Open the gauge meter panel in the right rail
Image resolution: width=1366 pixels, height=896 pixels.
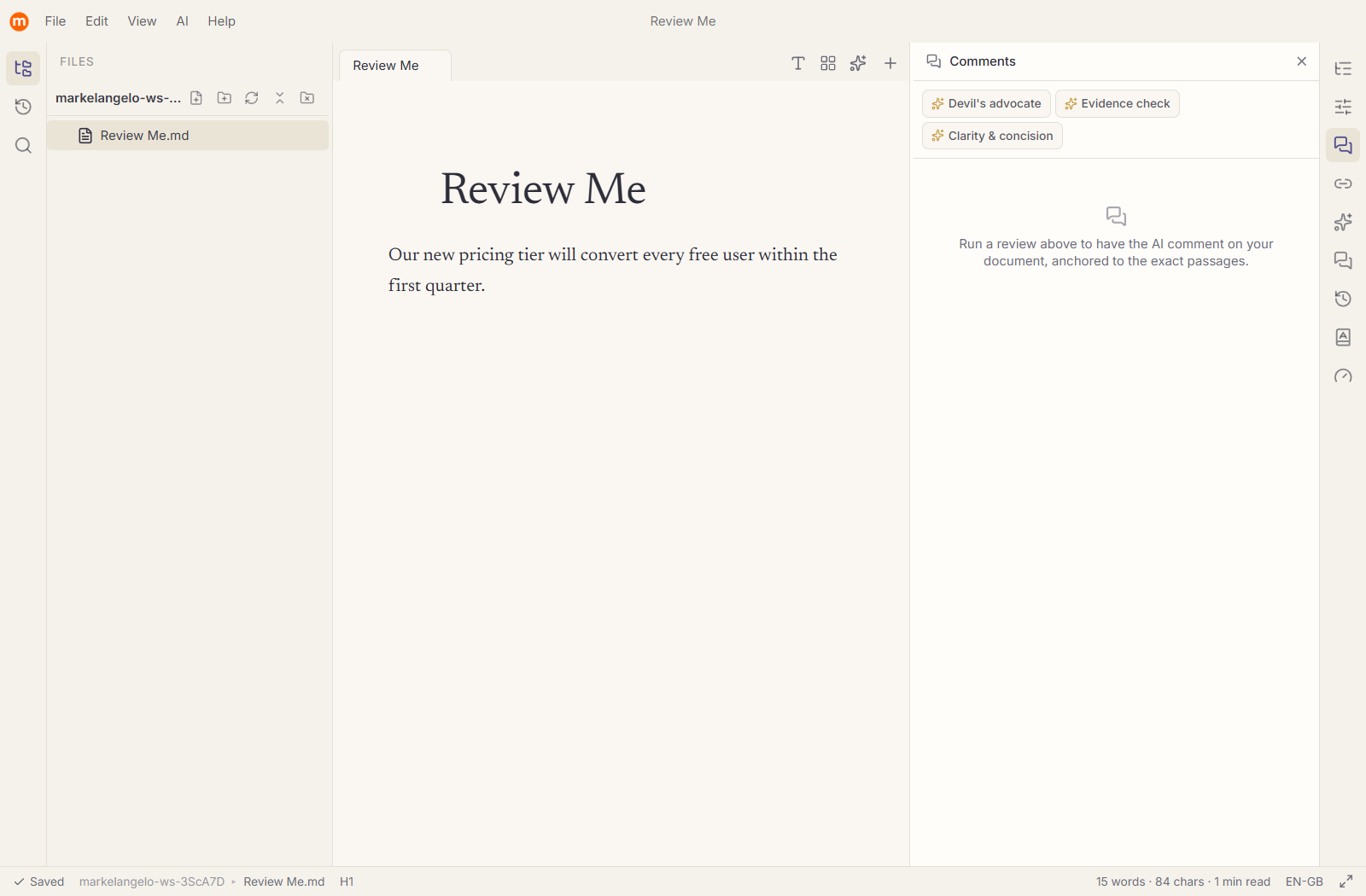coord(1343,375)
